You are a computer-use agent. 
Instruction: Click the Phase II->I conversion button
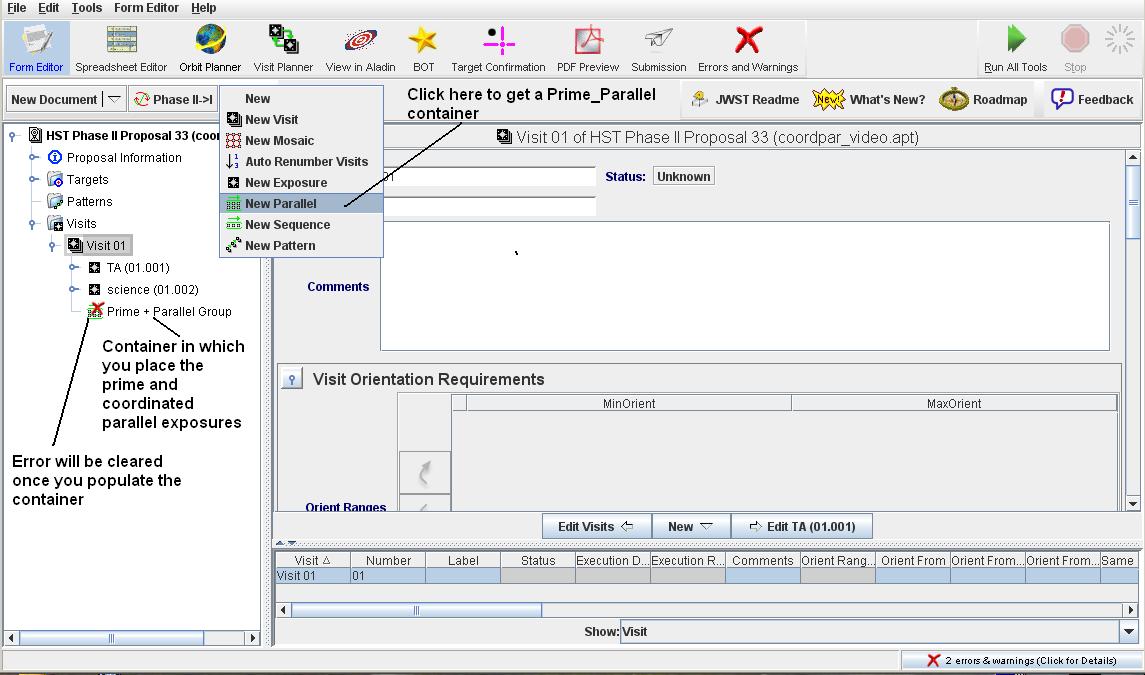[x=173, y=99]
